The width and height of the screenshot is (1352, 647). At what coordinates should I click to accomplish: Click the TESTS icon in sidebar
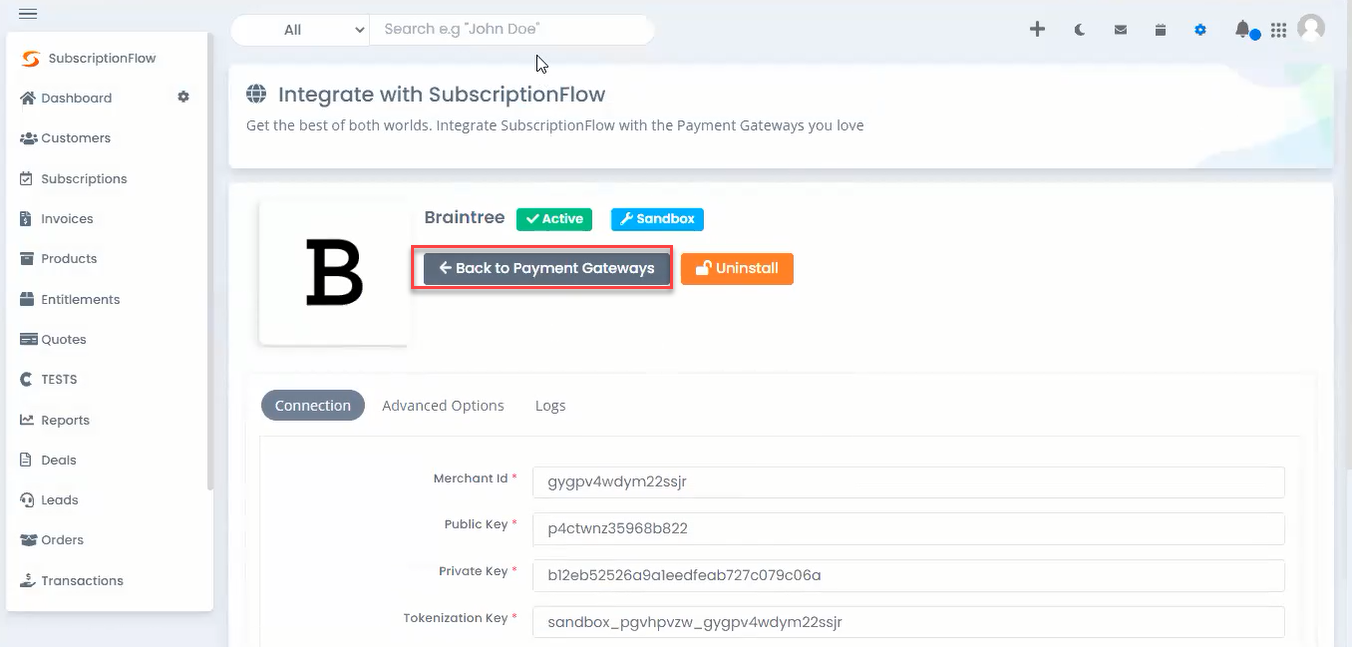click(27, 379)
